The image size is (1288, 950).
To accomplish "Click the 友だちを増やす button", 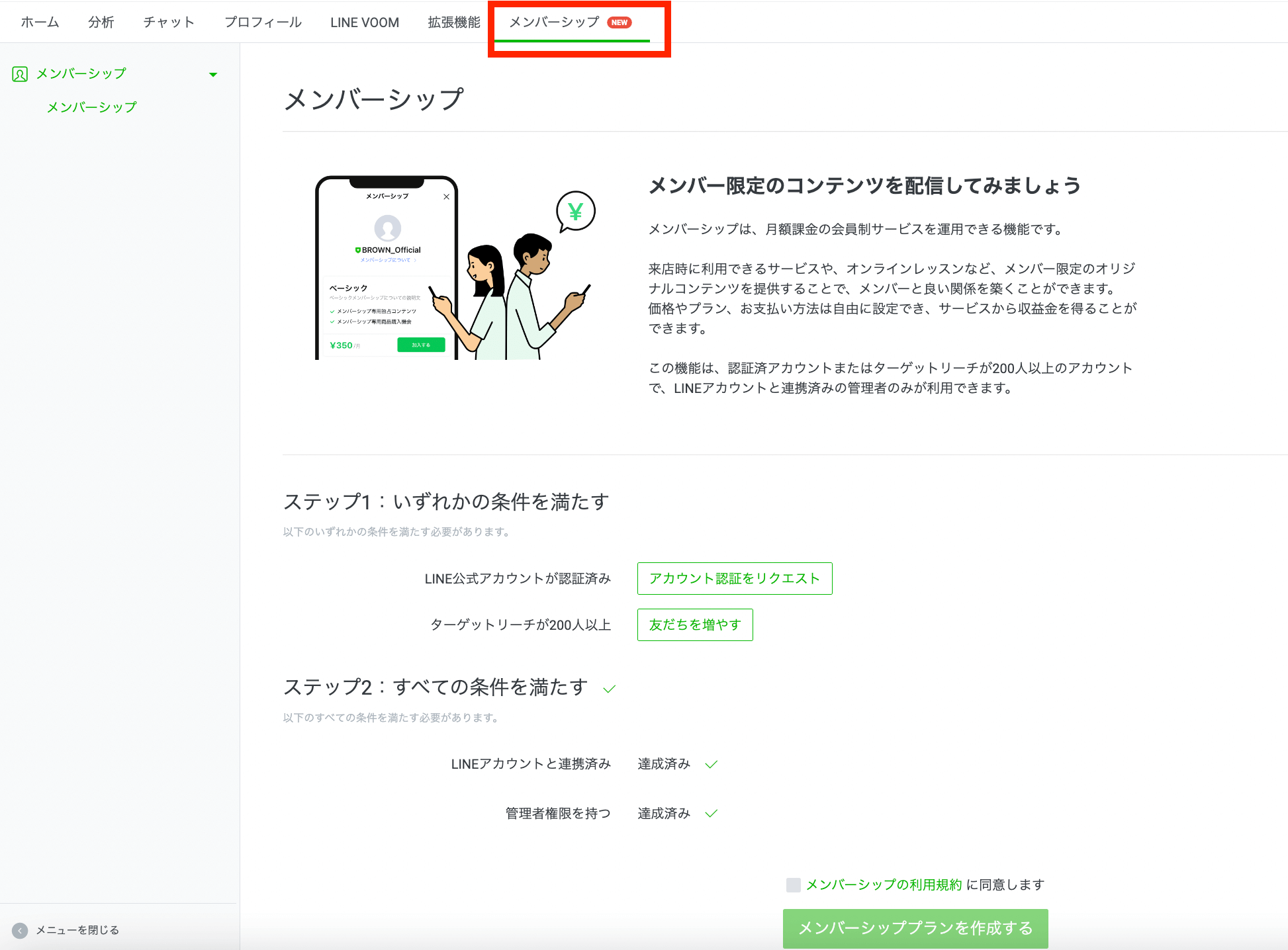I will [694, 625].
